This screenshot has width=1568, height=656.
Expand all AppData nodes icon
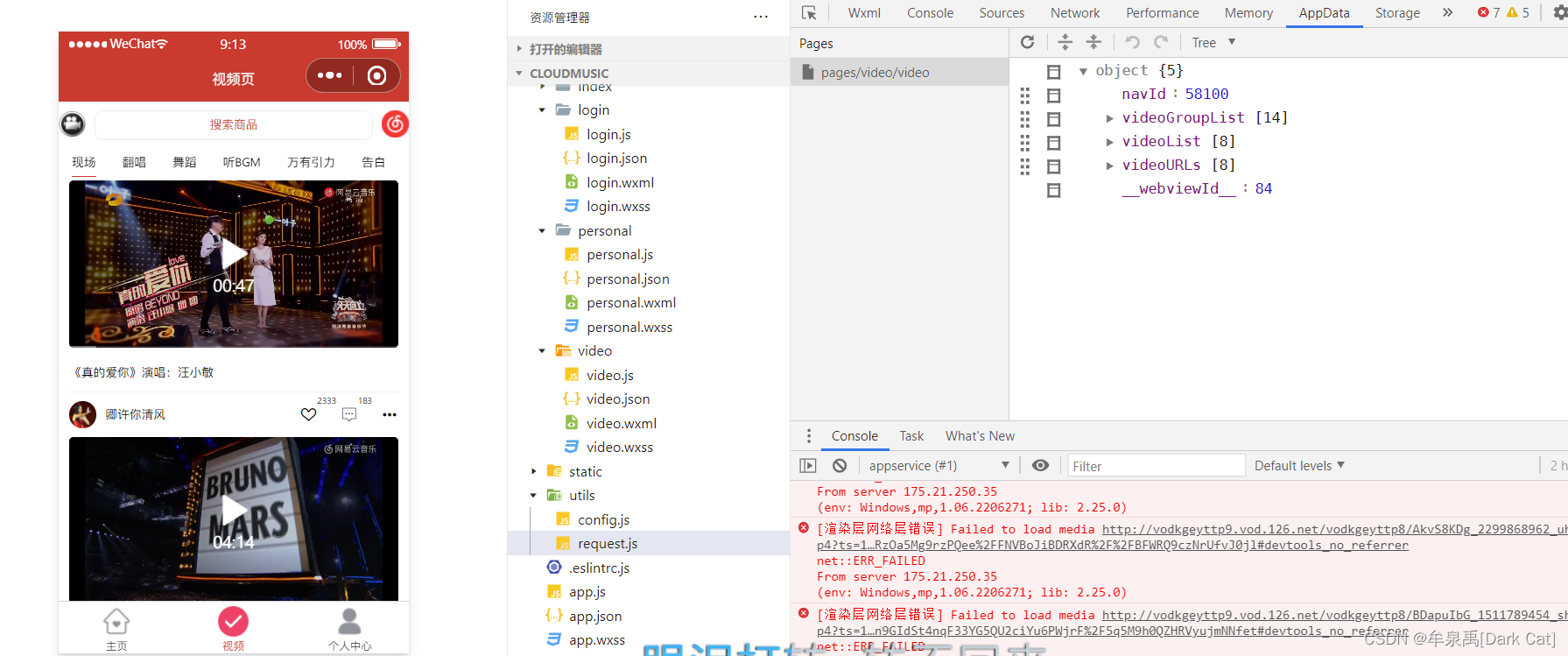(x=1065, y=42)
